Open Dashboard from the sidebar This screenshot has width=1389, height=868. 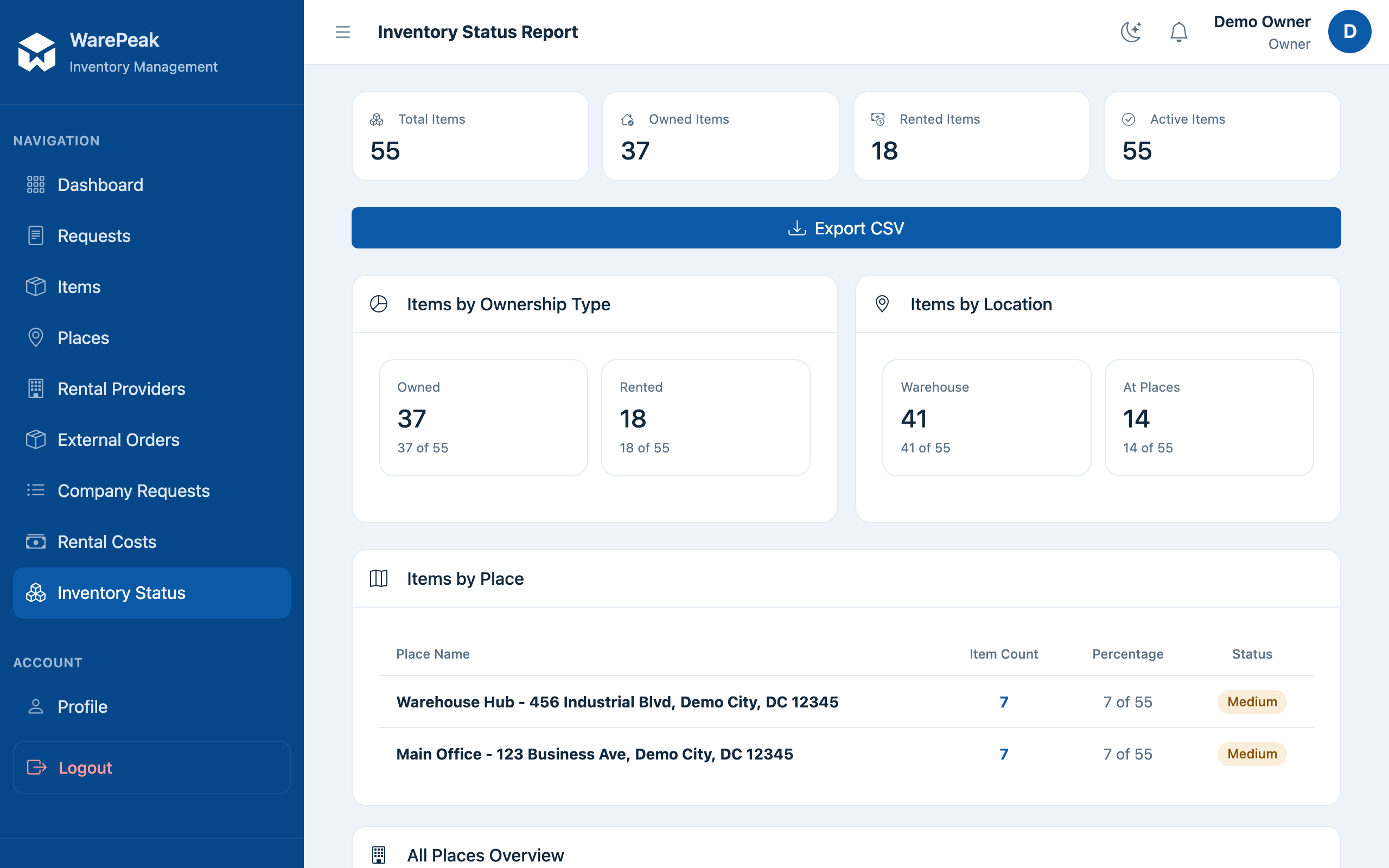tap(151, 185)
